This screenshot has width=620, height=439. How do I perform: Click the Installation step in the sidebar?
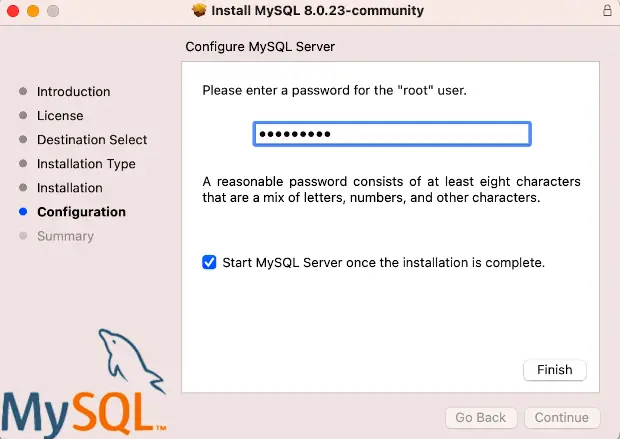(x=70, y=188)
